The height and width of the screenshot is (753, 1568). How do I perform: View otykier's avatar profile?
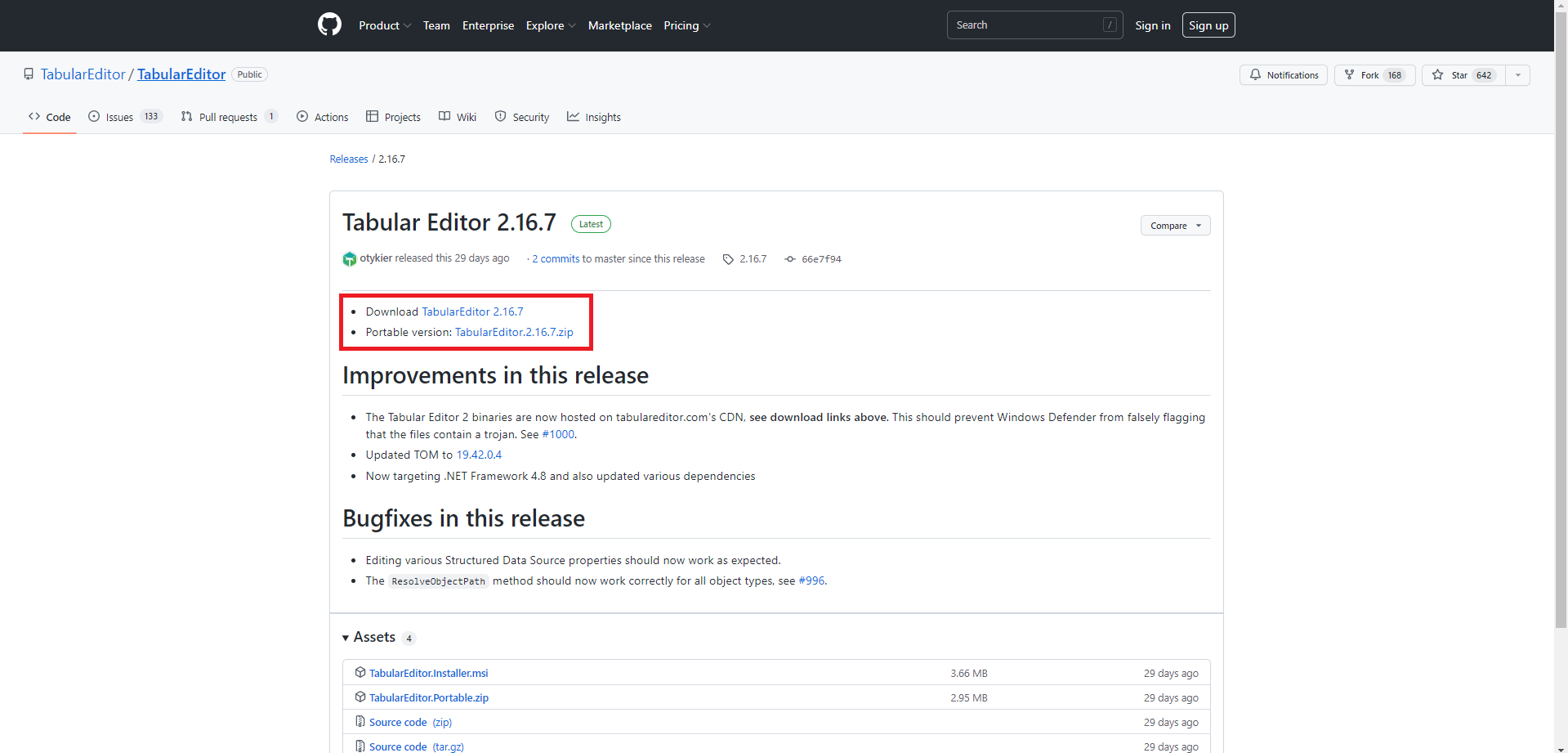pyautogui.click(x=350, y=259)
